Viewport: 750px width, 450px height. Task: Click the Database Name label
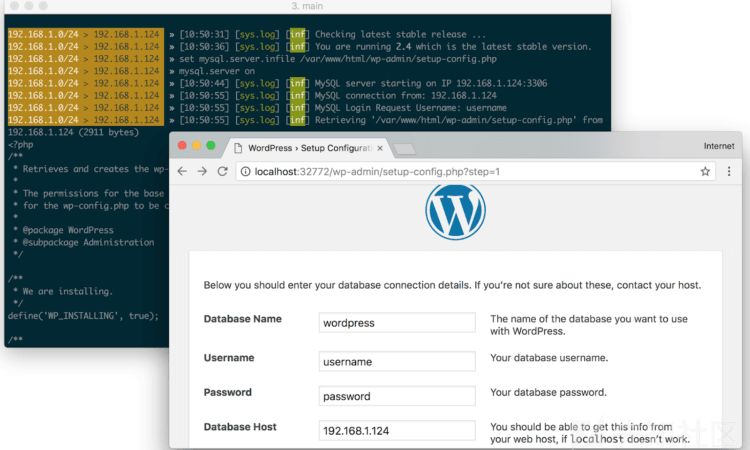[x=243, y=319]
